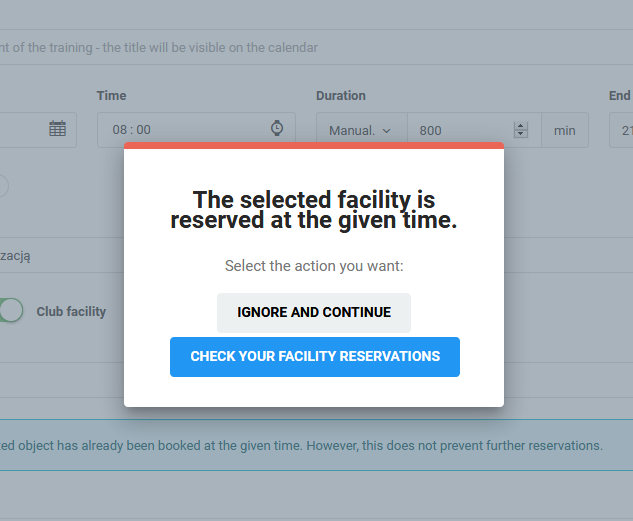Click the Time field showing 08:00
633x521 pixels.
click(180, 130)
